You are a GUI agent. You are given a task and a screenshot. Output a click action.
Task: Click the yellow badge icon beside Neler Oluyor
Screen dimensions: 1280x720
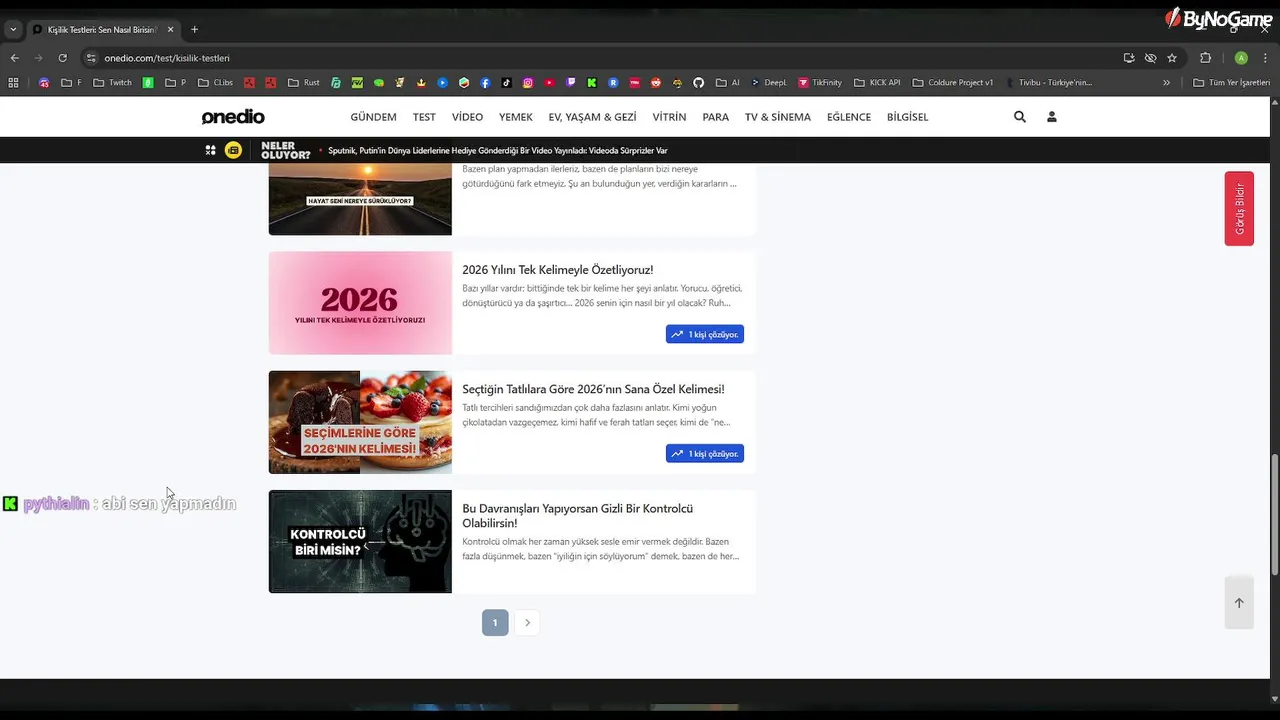coord(233,150)
